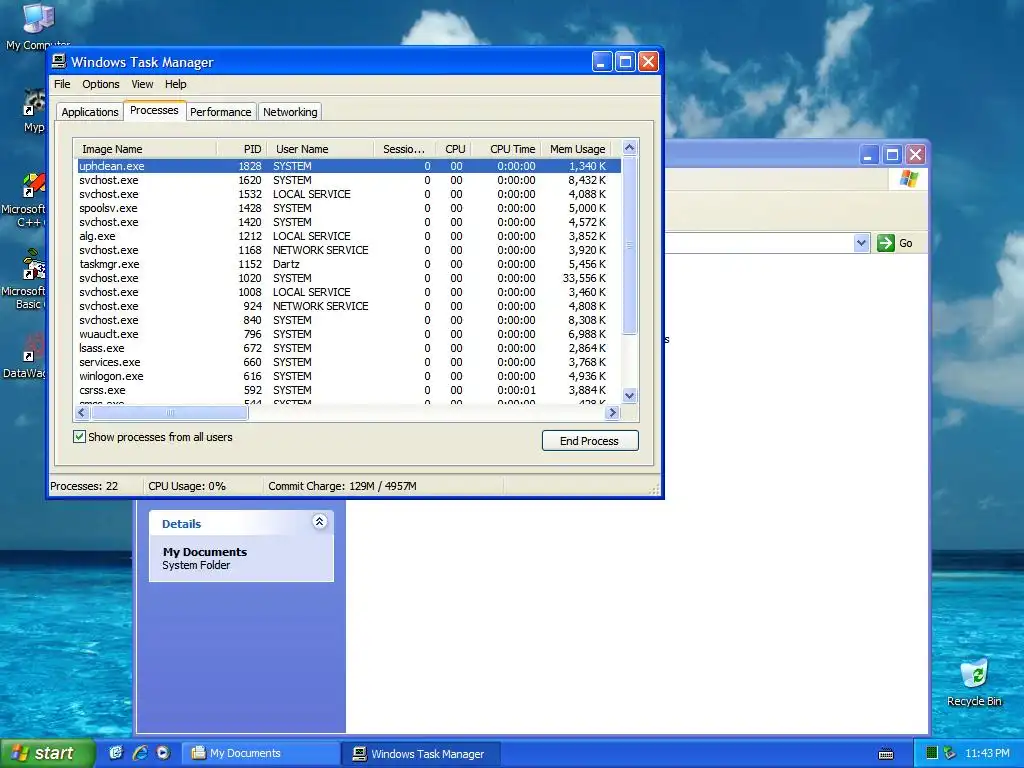Select the taskmgr.exe process row
This screenshot has height=768, width=1024.
pyautogui.click(x=348, y=264)
